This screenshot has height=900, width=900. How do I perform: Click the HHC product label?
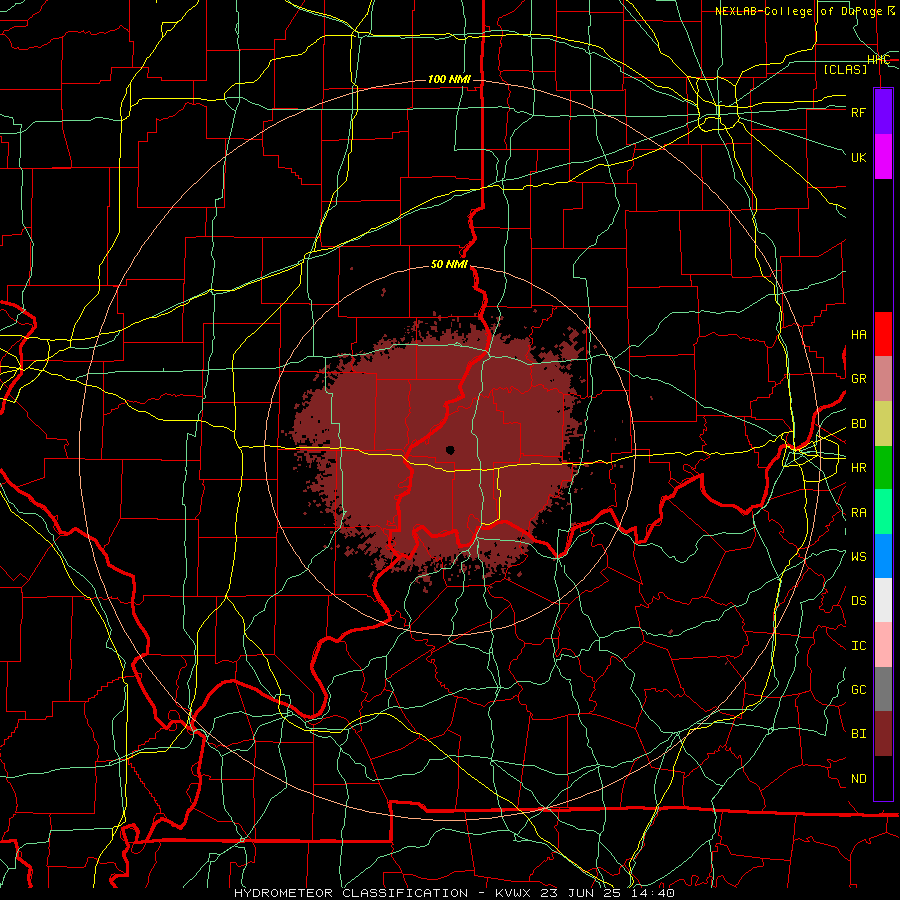(878, 60)
